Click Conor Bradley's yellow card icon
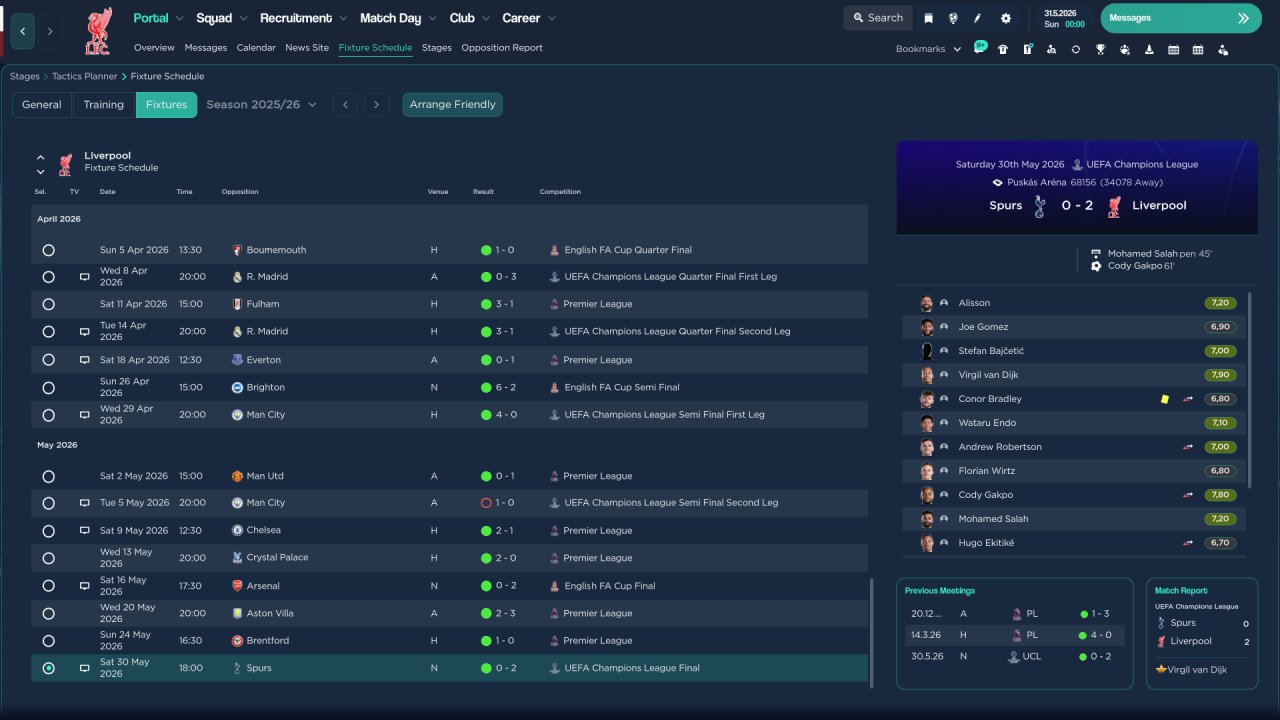Screen dimensions: 1280x720 coord(1165,399)
